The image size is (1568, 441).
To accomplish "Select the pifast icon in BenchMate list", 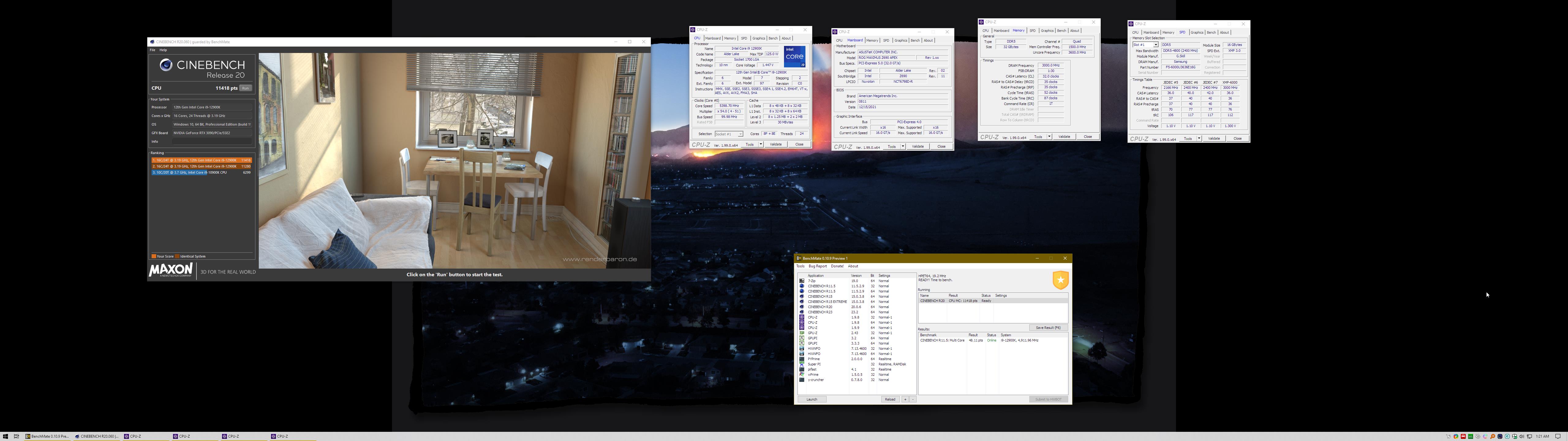I will coord(802,369).
